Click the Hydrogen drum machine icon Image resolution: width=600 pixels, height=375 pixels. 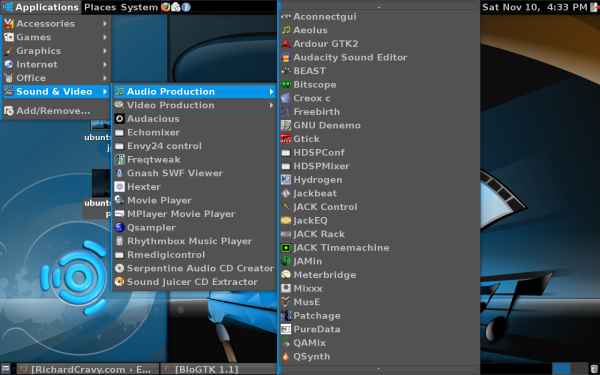click(286, 179)
